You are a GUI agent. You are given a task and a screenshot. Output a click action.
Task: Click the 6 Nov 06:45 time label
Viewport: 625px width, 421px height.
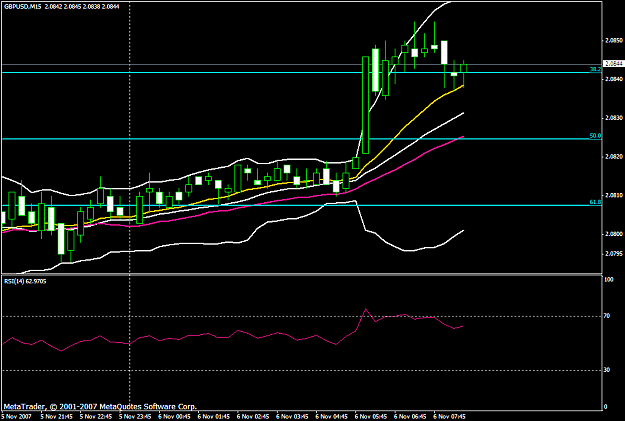(411, 416)
